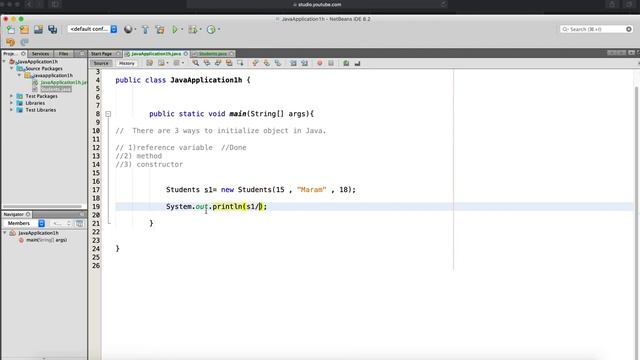Select the JavaApplication1h.java editor tab
The image size is (640, 360).
(x=156, y=53)
